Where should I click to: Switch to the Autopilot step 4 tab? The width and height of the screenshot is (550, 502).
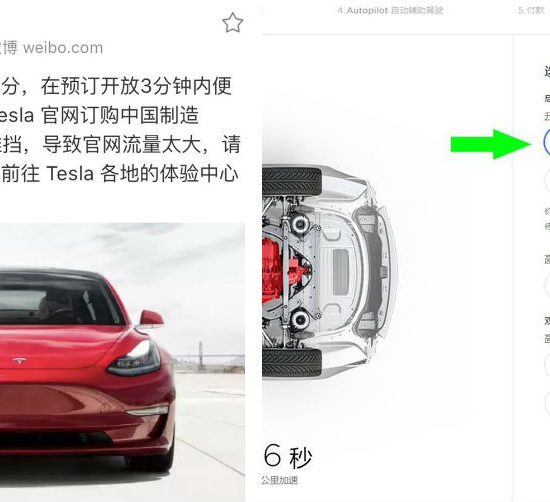pos(390,11)
